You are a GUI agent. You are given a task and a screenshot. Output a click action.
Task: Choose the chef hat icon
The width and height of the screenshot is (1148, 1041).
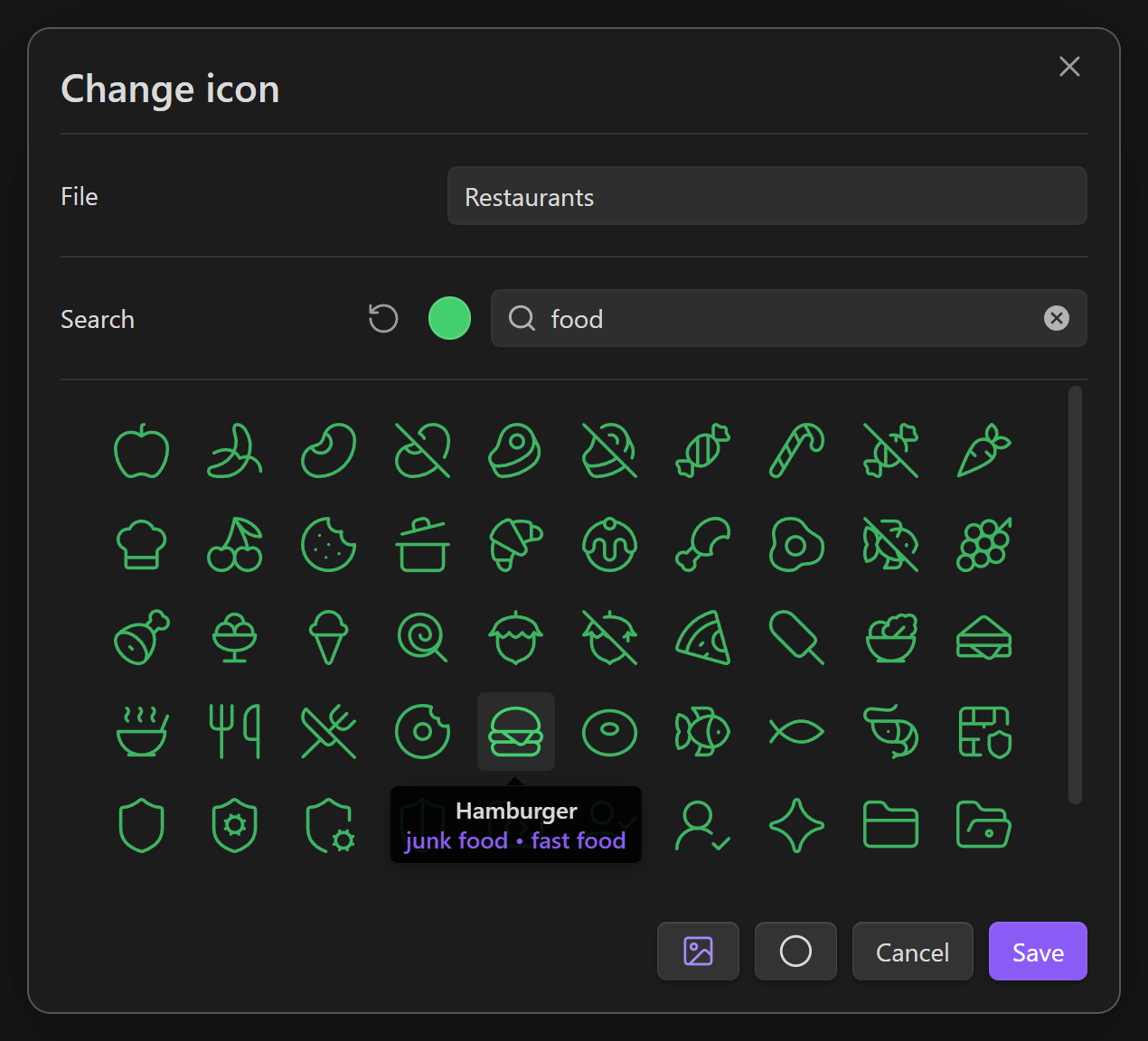pyautogui.click(x=142, y=544)
